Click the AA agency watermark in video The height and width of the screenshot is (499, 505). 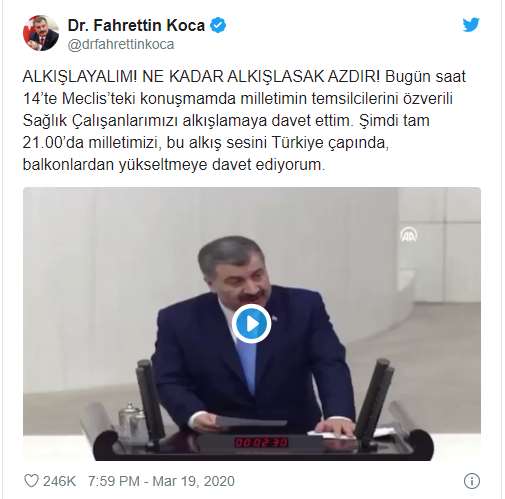tap(409, 234)
